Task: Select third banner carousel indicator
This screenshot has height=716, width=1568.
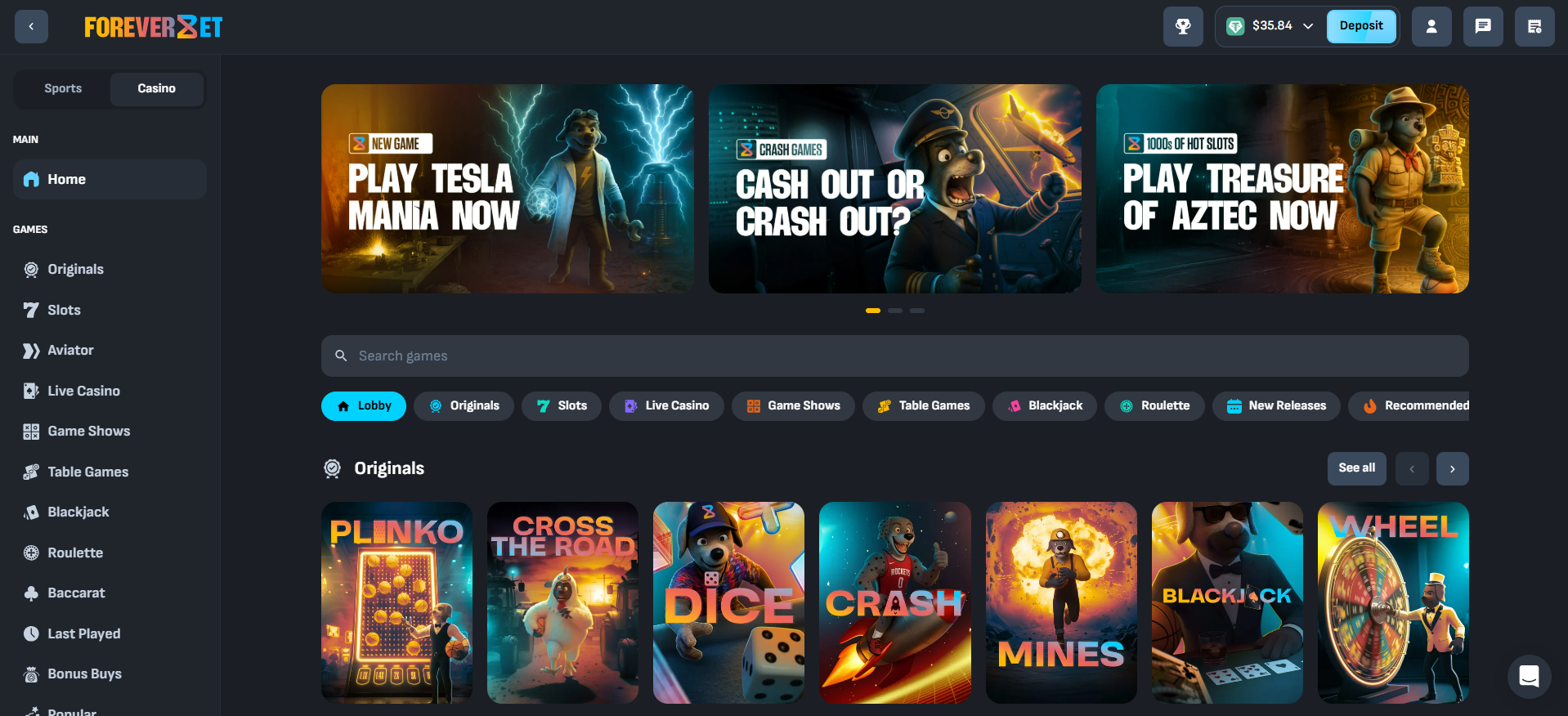Action: 917,311
